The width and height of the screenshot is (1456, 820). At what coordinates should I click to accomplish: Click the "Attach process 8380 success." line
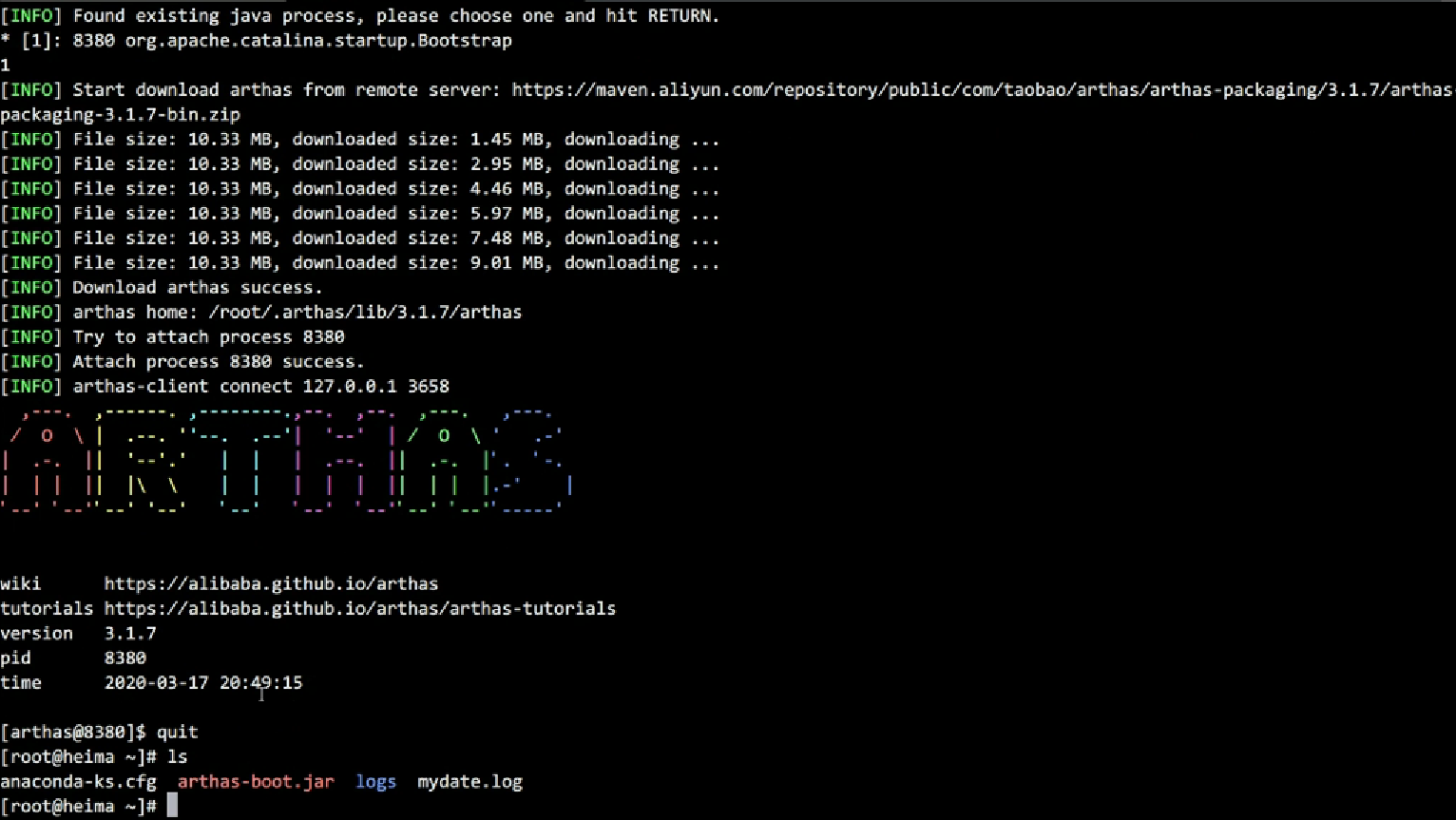(x=218, y=361)
